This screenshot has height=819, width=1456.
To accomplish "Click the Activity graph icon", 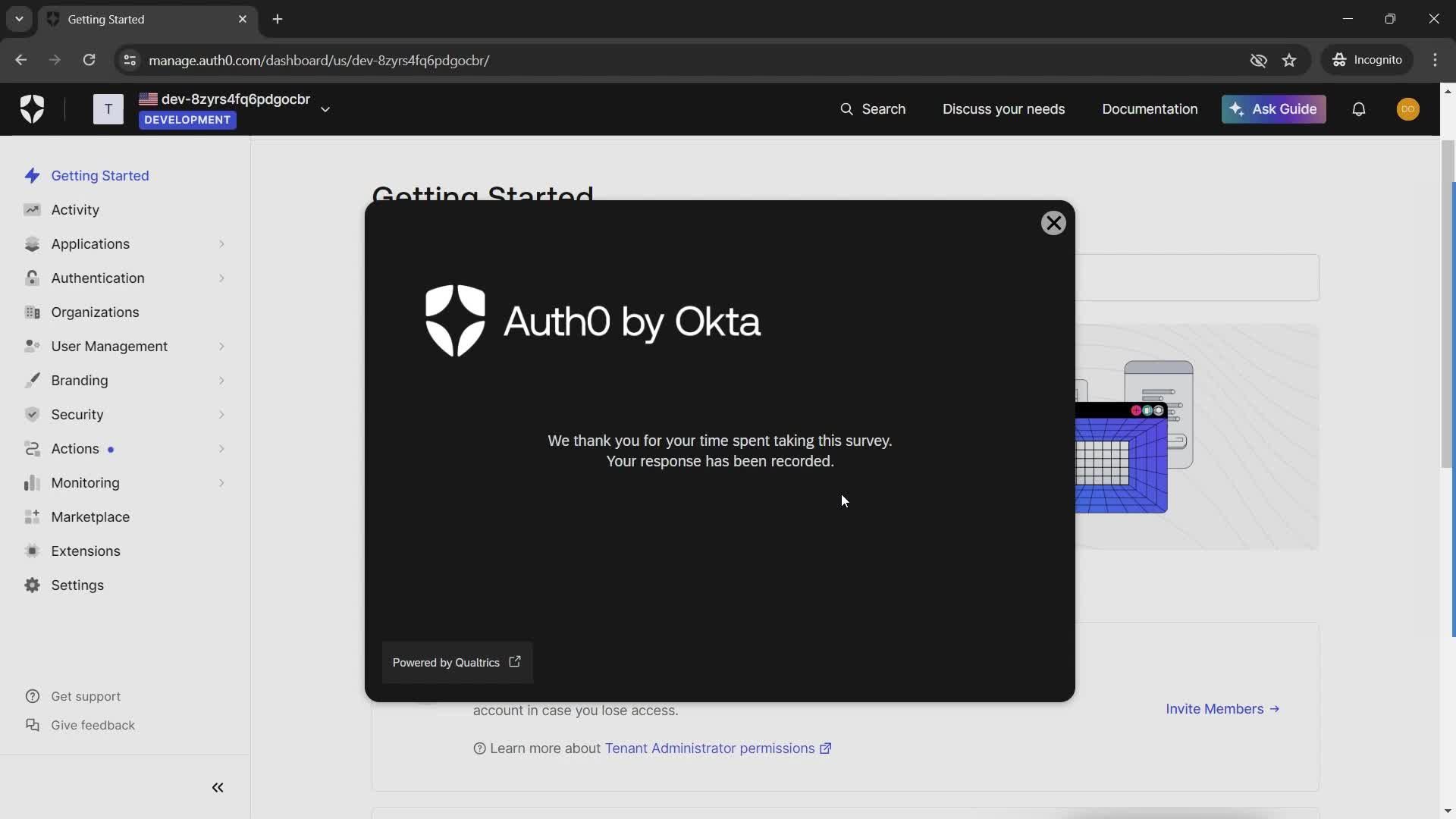I will 32,209.
